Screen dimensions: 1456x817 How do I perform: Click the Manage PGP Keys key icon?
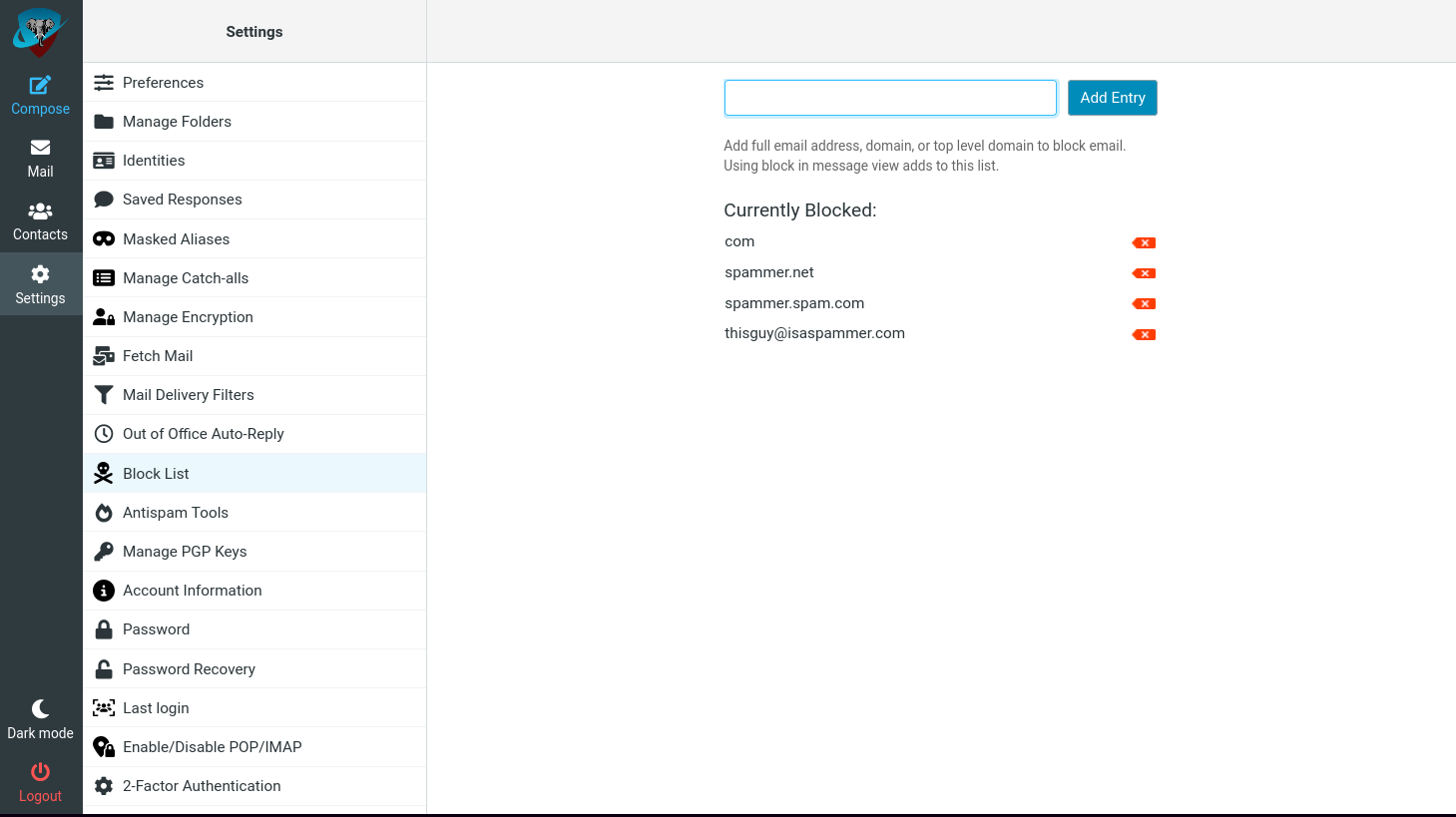pos(104,552)
